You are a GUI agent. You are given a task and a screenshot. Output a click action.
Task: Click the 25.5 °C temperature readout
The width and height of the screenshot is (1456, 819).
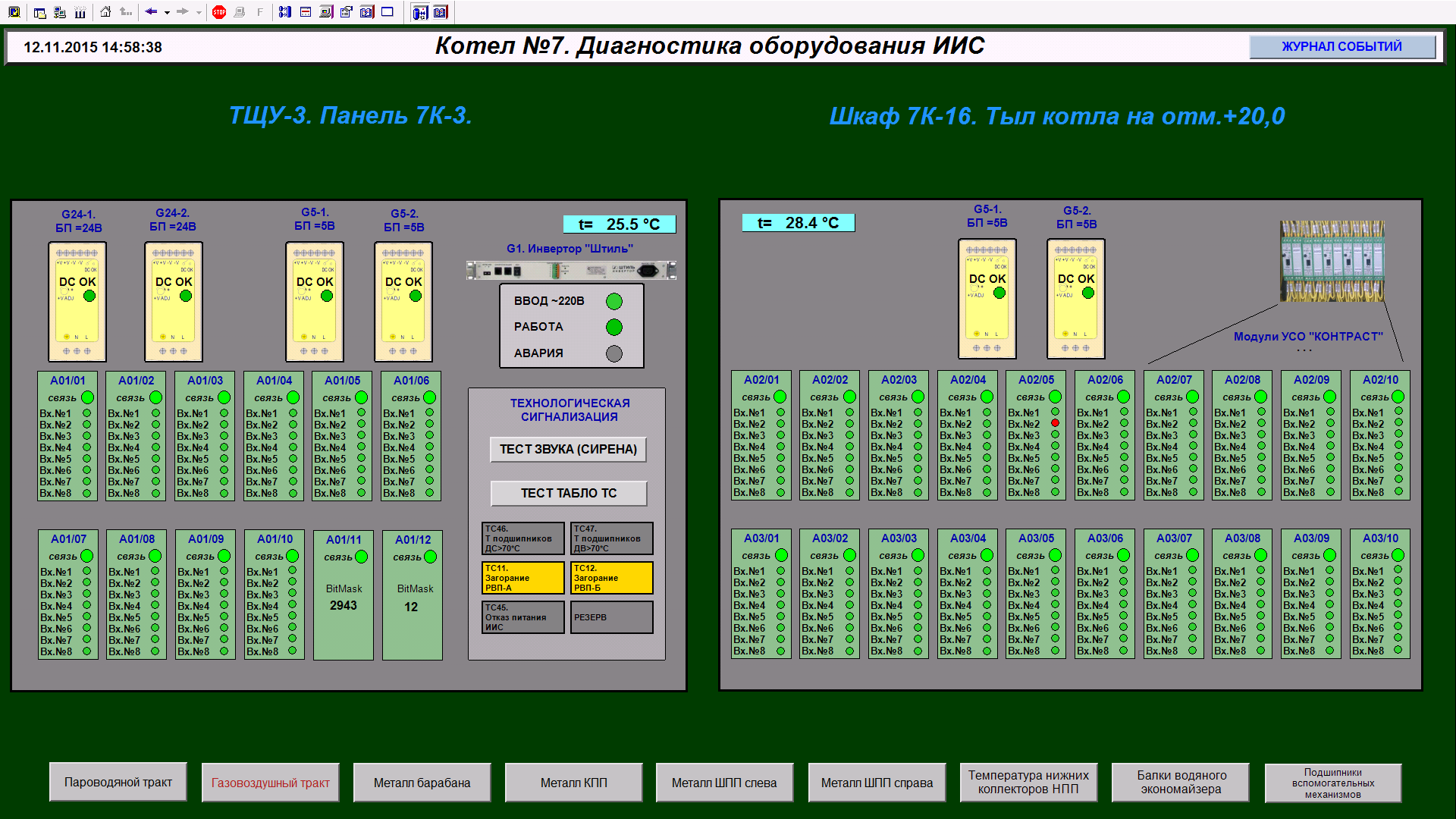619,224
